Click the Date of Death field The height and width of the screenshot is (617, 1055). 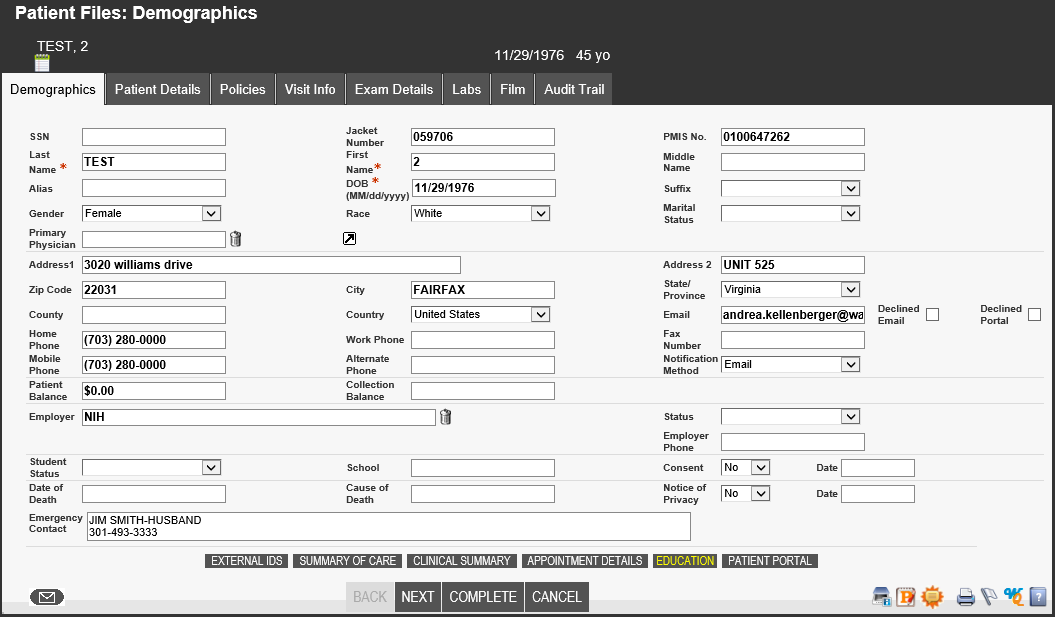(x=154, y=494)
